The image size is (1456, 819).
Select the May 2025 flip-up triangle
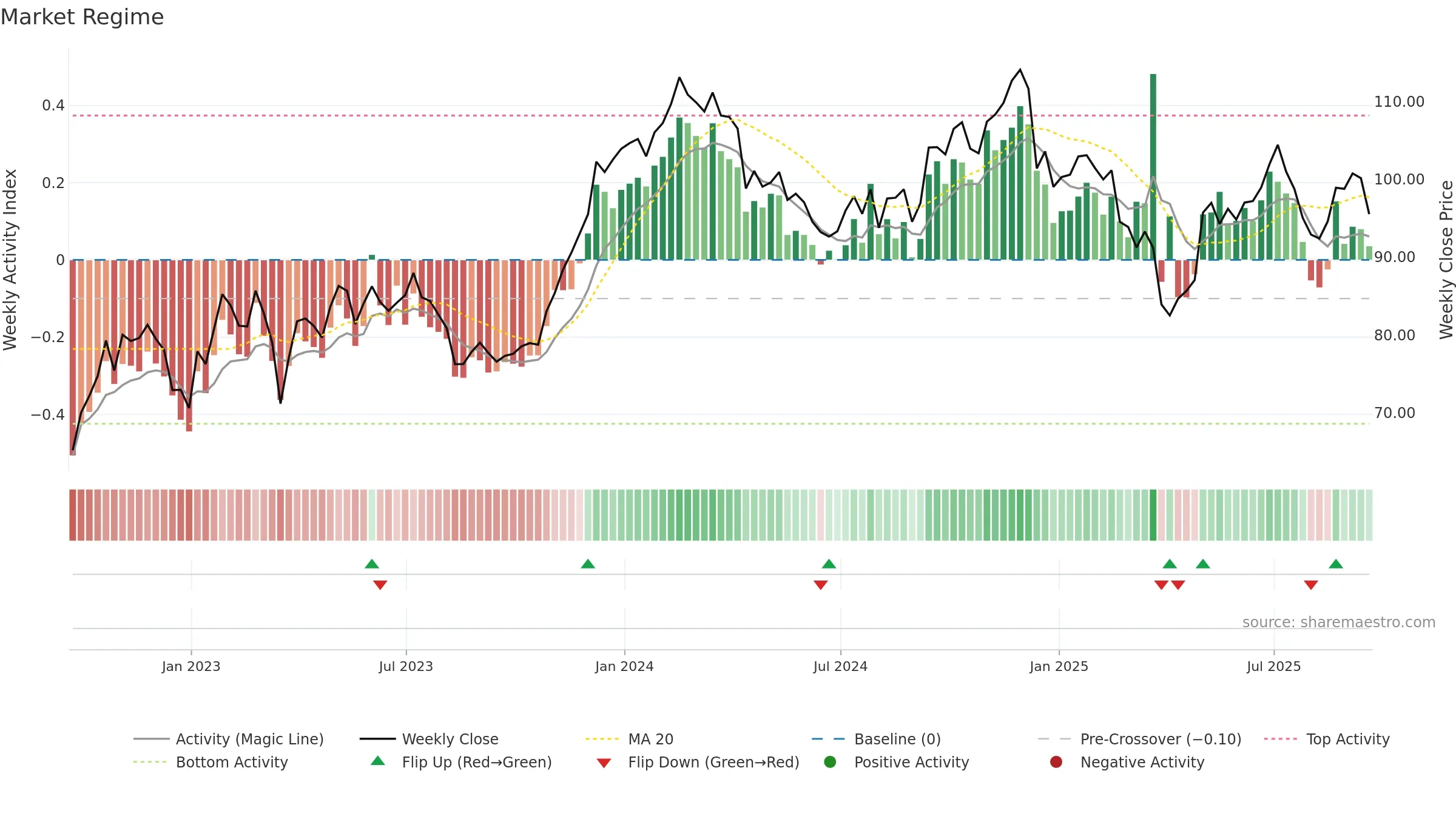(x=1203, y=564)
